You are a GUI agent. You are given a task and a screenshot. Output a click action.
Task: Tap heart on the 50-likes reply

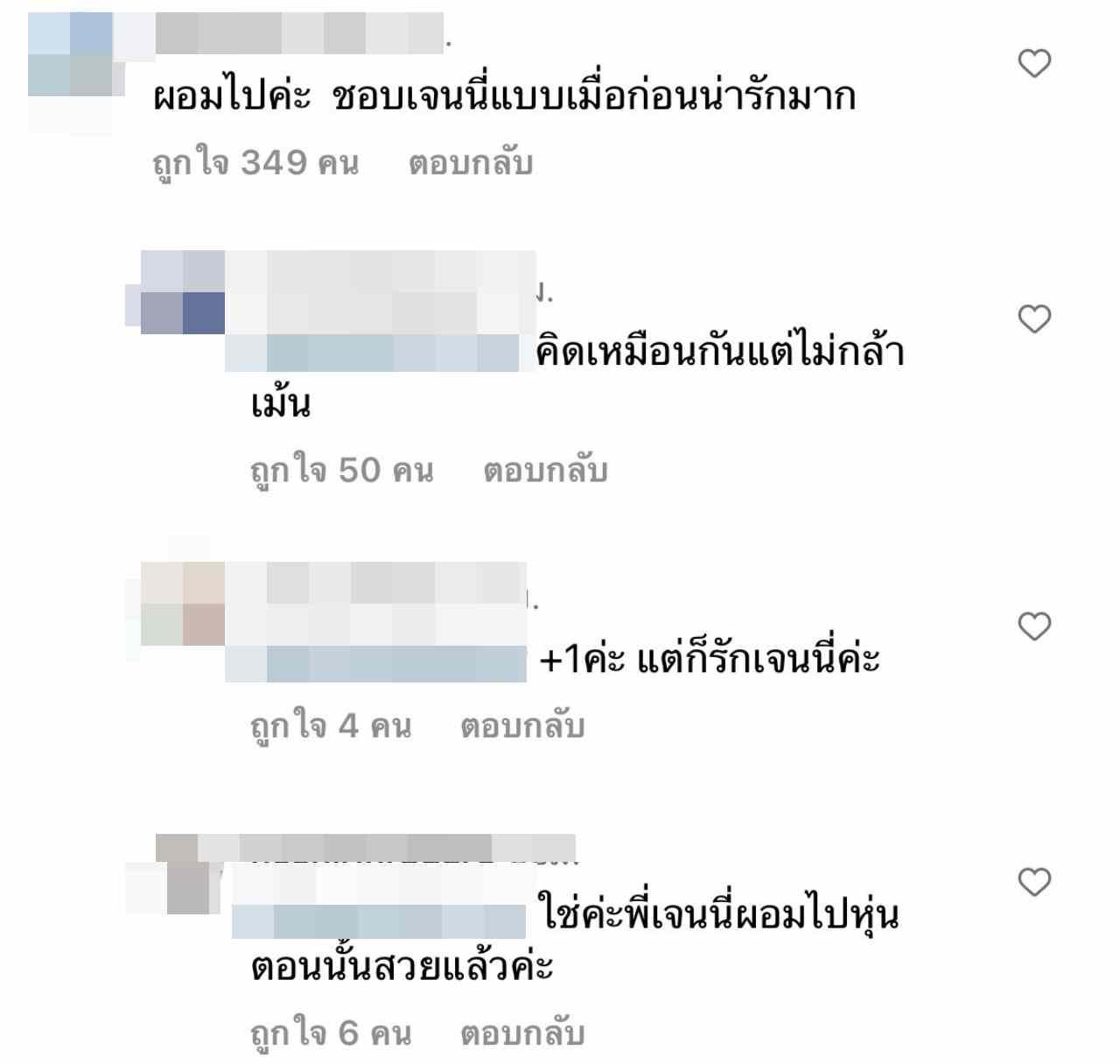click(1034, 318)
